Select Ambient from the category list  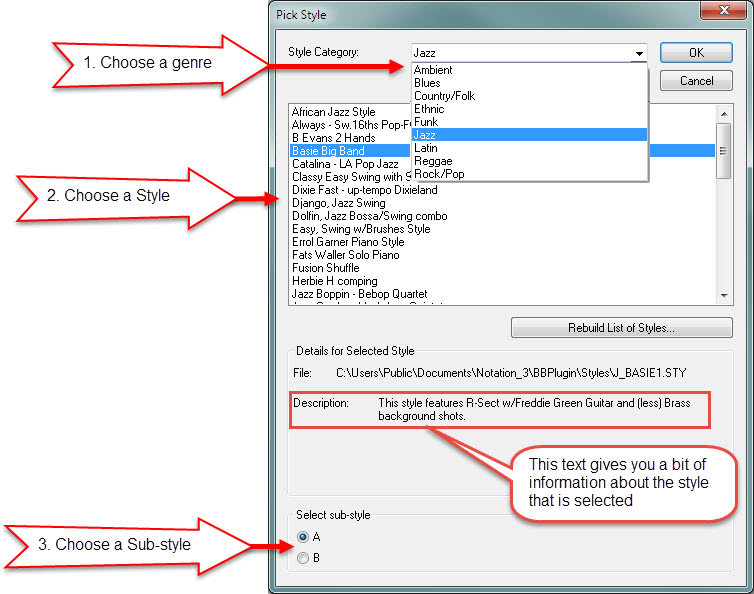433,70
